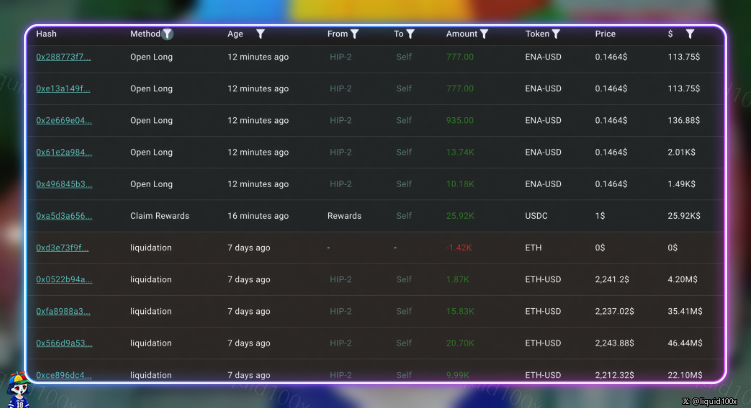
Task: Open the Amount column filter icon
Action: tap(484, 34)
